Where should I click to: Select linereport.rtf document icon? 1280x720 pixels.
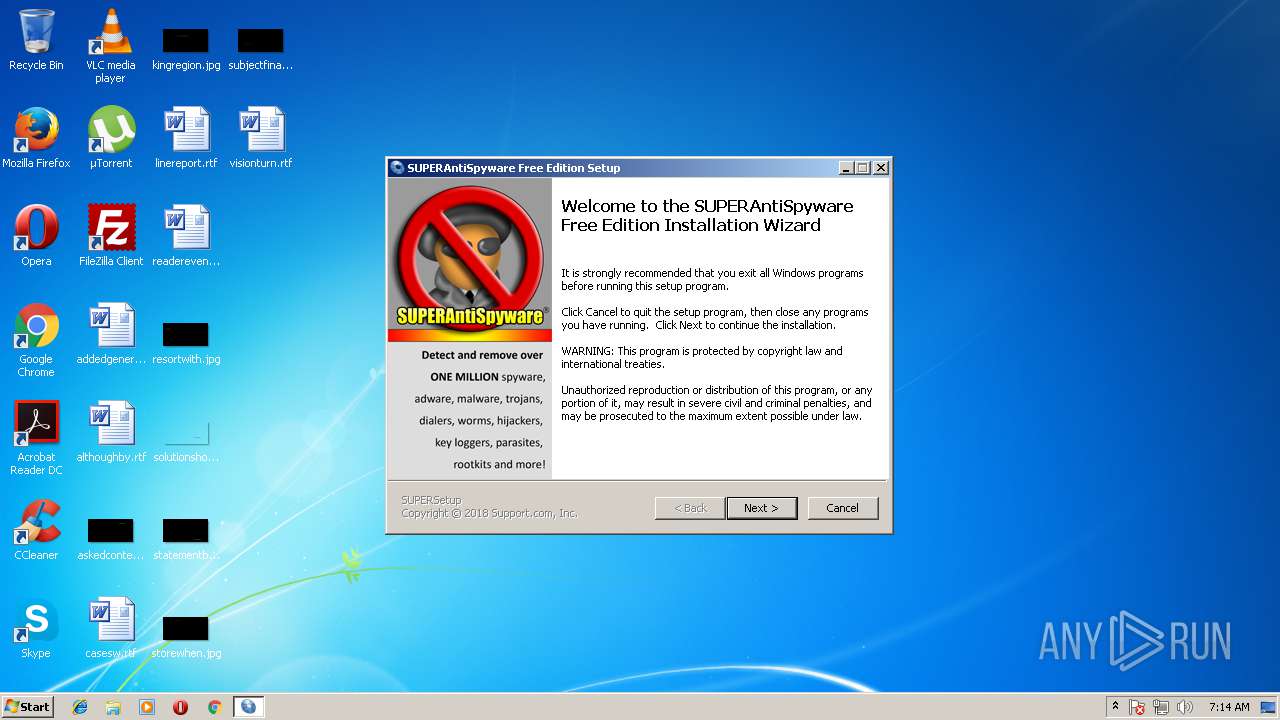tap(186, 138)
